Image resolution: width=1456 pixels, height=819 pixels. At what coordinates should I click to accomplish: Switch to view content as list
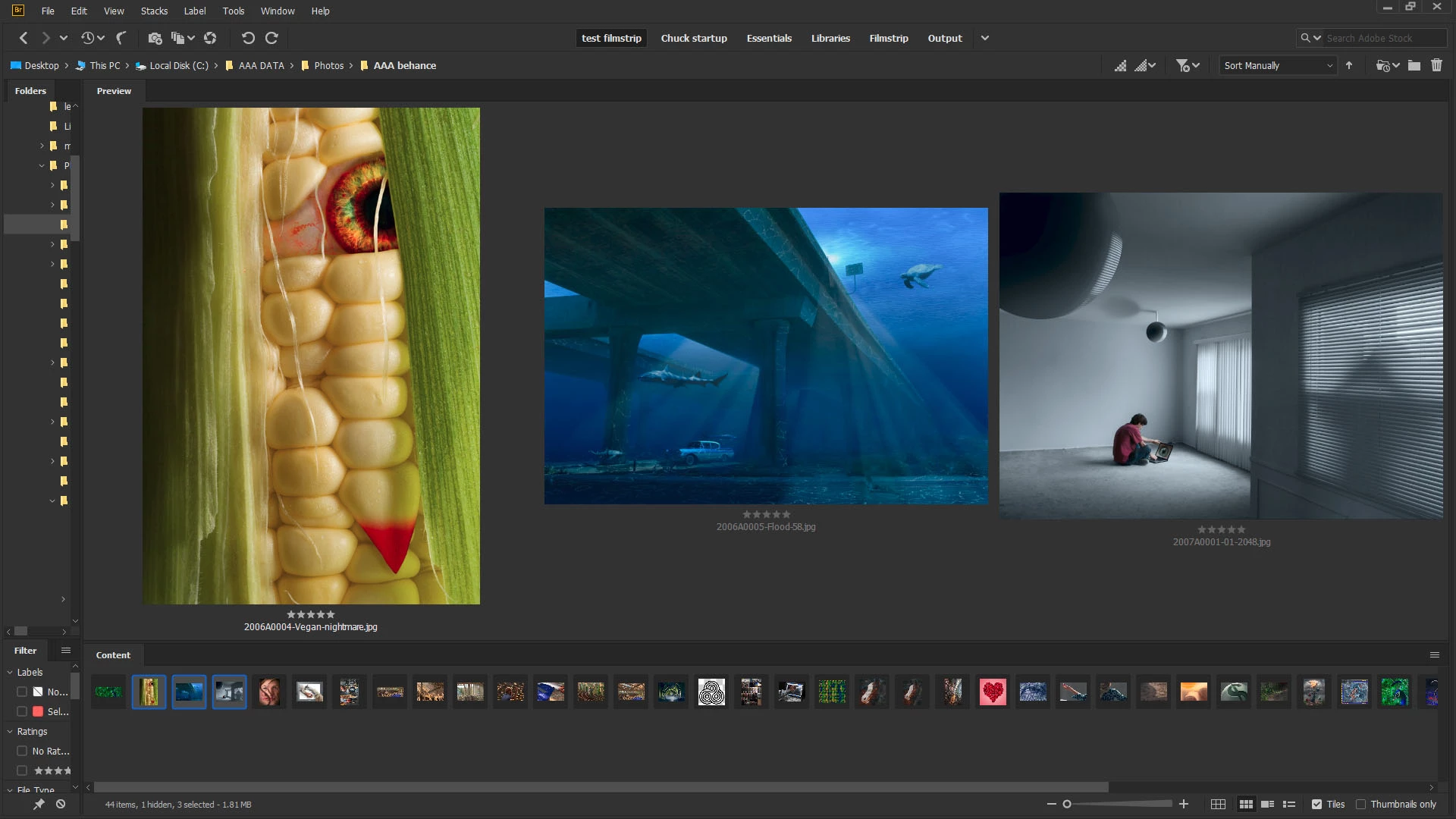click(x=1288, y=805)
